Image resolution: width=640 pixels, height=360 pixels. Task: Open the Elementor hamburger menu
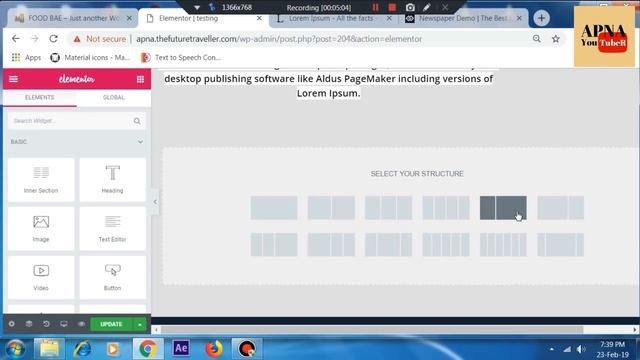tap(13, 79)
